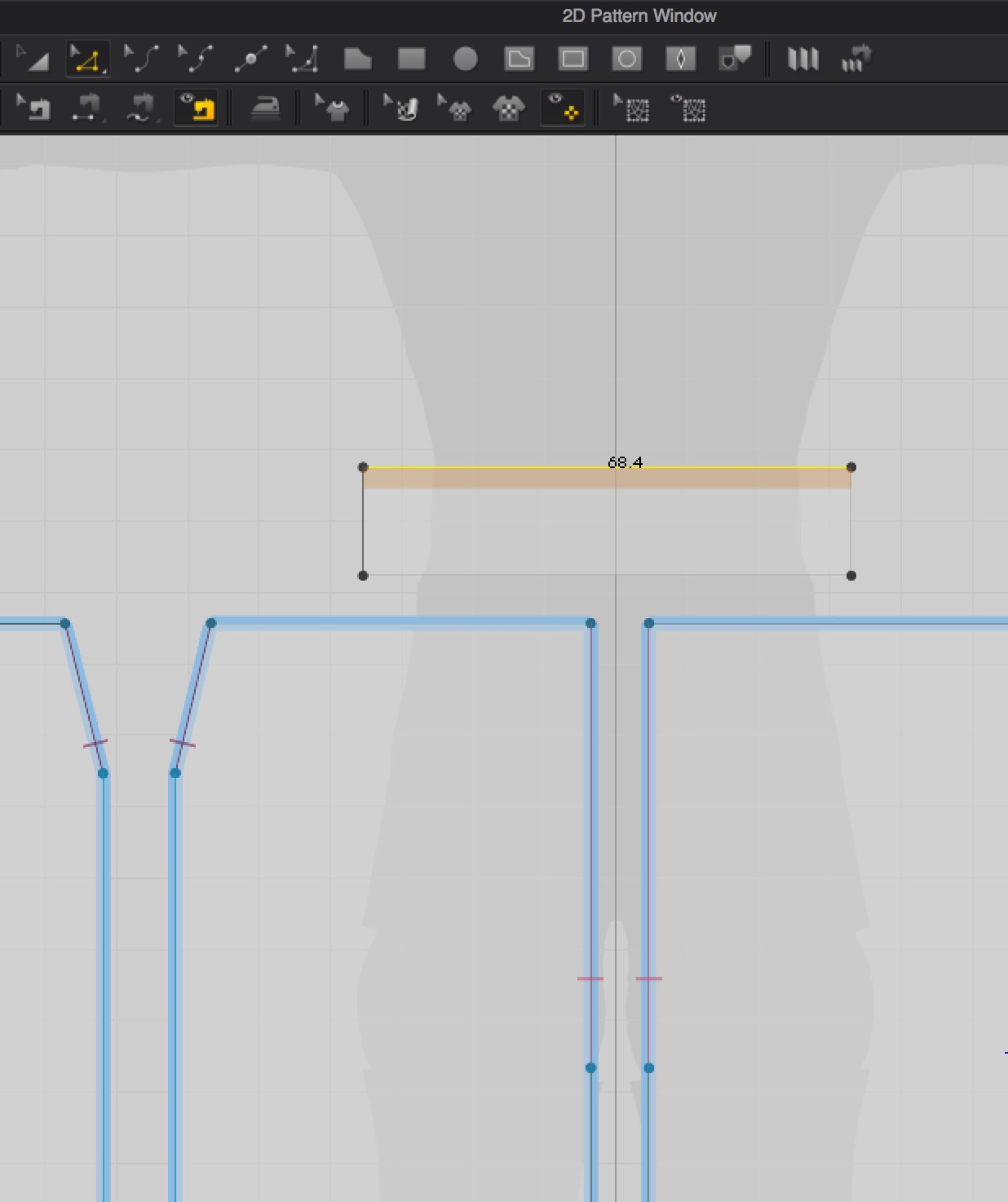This screenshot has height=1202, width=1008.
Task: Select the Internal Rectangle outline tool
Action: (x=573, y=59)
